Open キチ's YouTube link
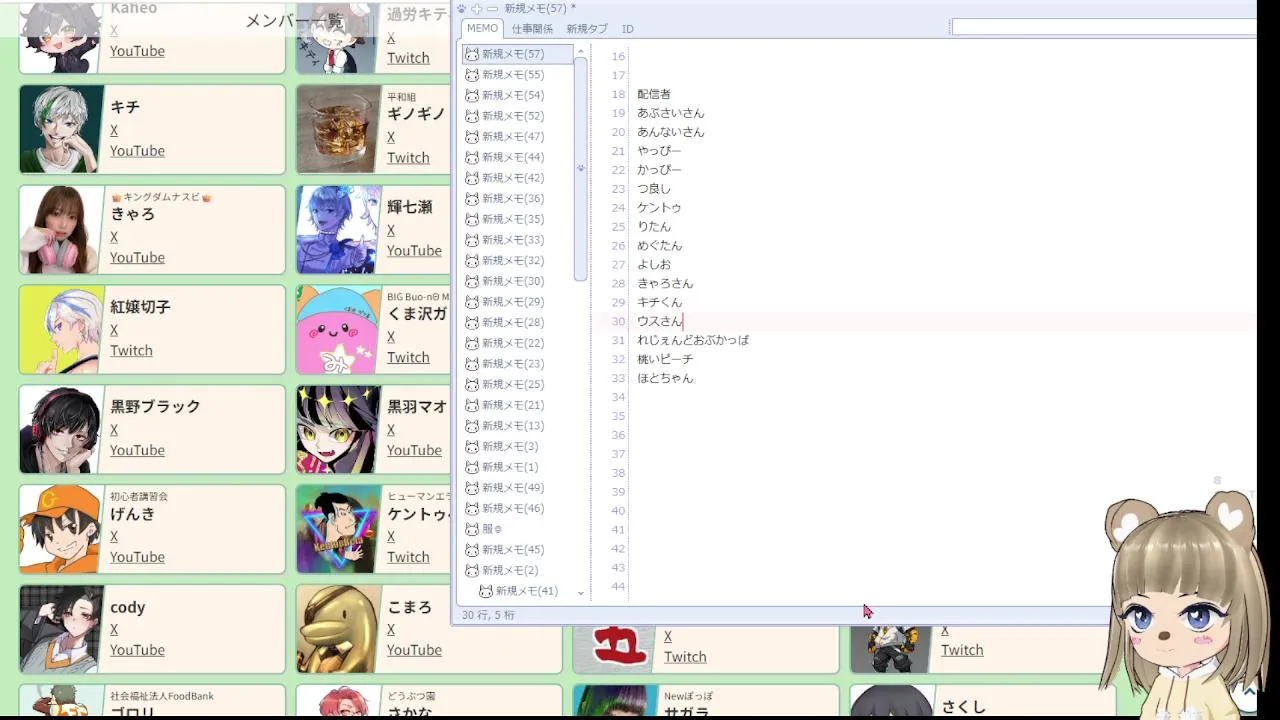The width and height of the screenshot is (1280, 720). point(137,151)
